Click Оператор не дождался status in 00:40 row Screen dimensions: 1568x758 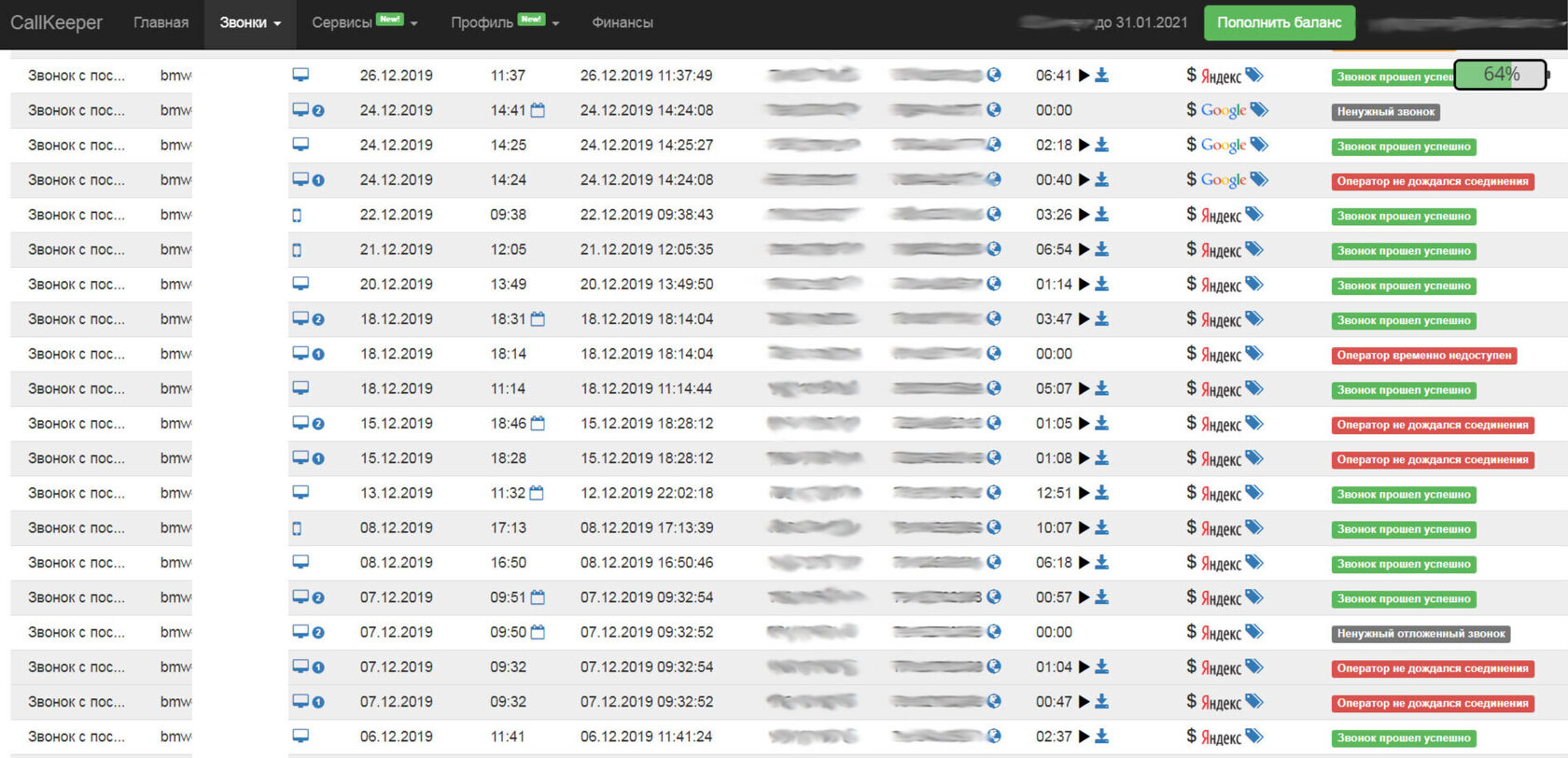(x=1433, y=182)
